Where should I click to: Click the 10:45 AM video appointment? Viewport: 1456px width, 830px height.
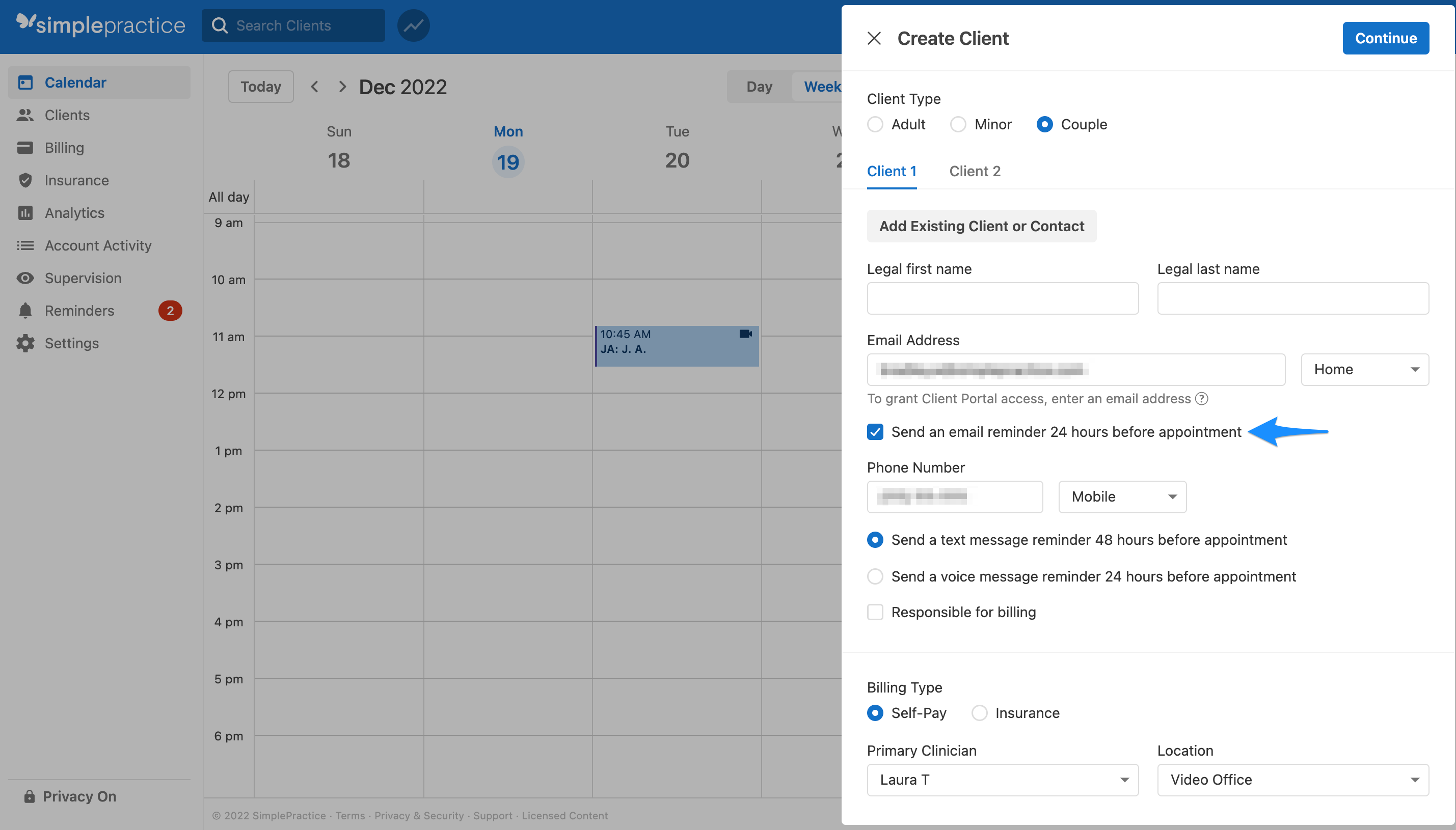point(677,346)
